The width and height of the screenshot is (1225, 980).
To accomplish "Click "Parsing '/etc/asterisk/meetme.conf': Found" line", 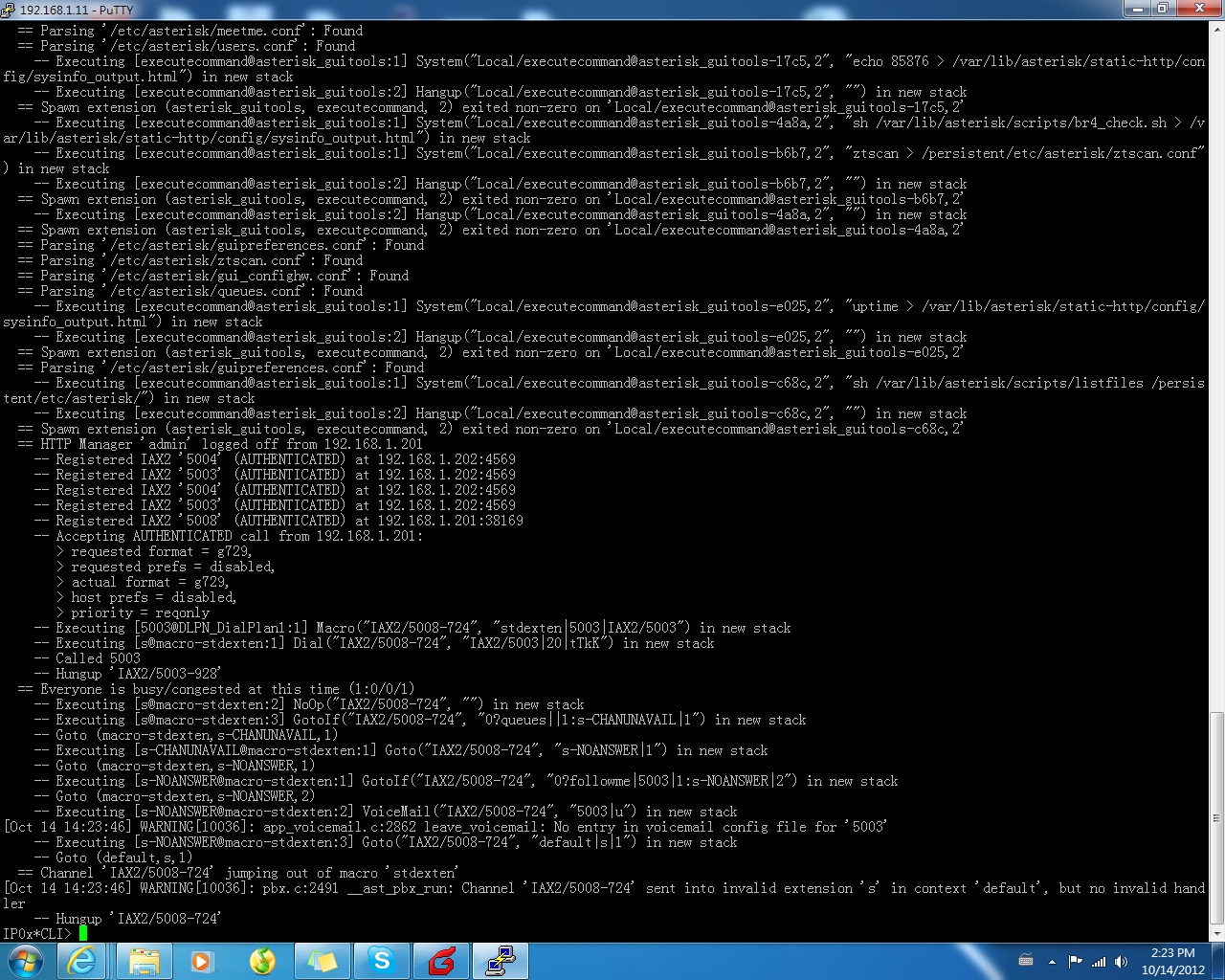I will (x=189, y=31).
